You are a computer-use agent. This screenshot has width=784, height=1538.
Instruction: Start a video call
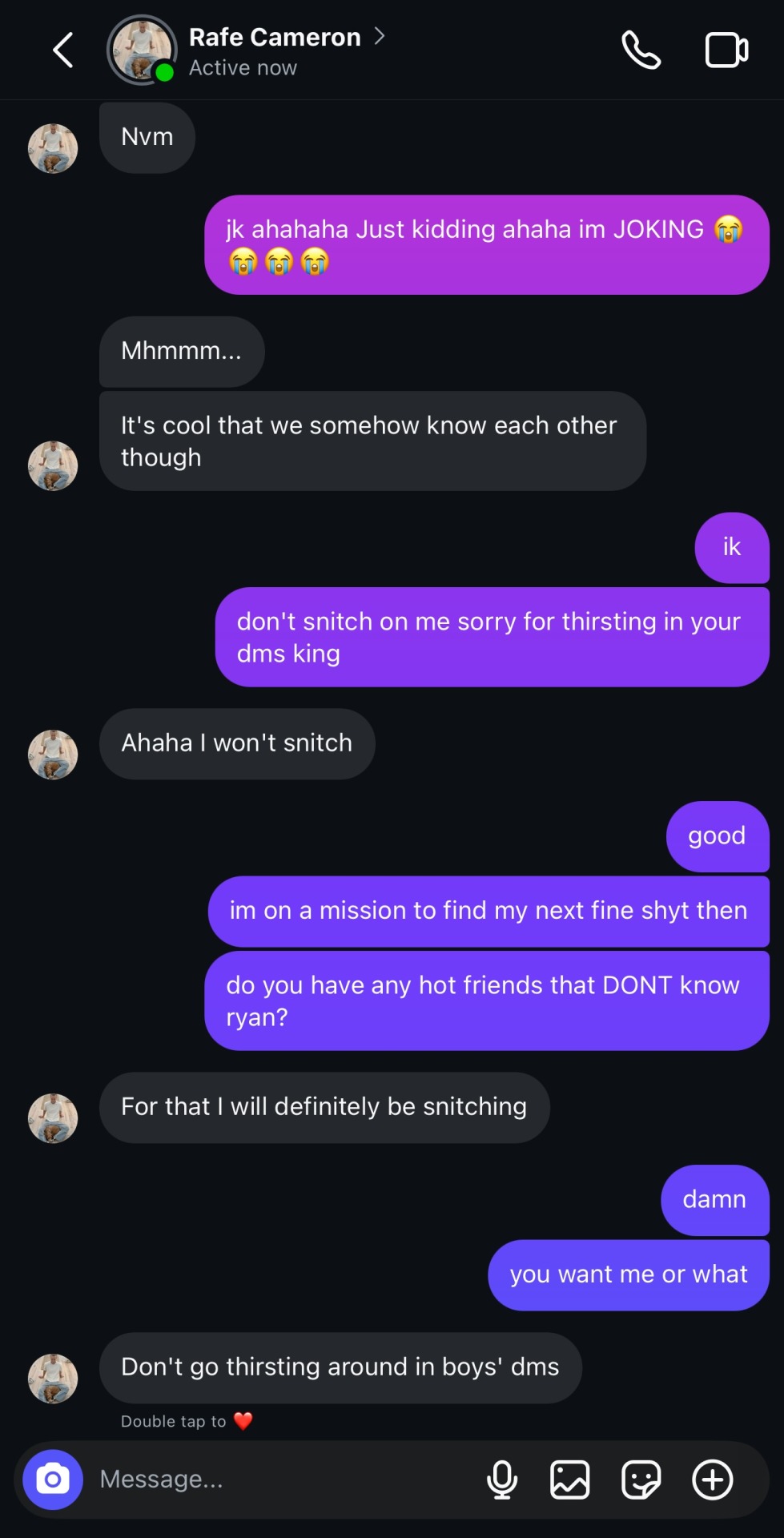click(726, 50)
